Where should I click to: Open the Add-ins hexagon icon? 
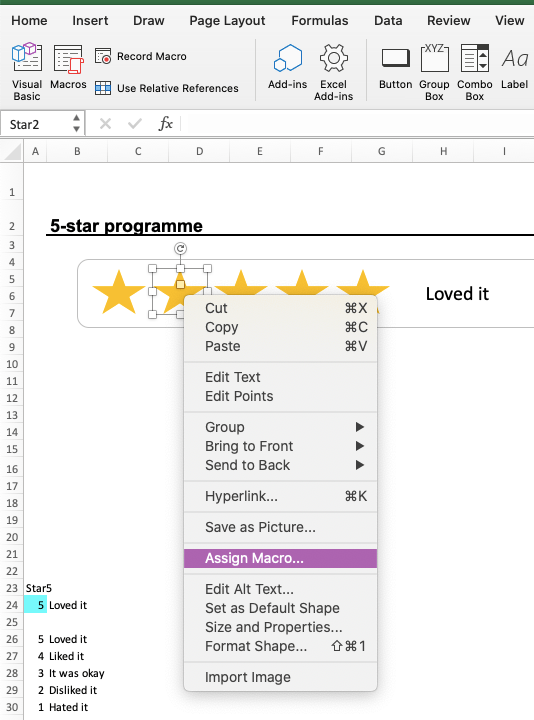pyautogui.click(x=288, y=58)
